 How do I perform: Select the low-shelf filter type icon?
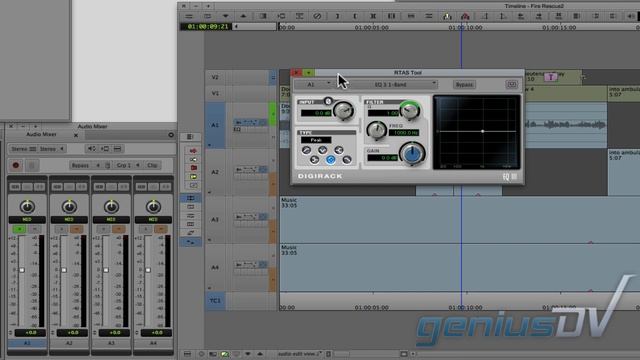[314, 160]
